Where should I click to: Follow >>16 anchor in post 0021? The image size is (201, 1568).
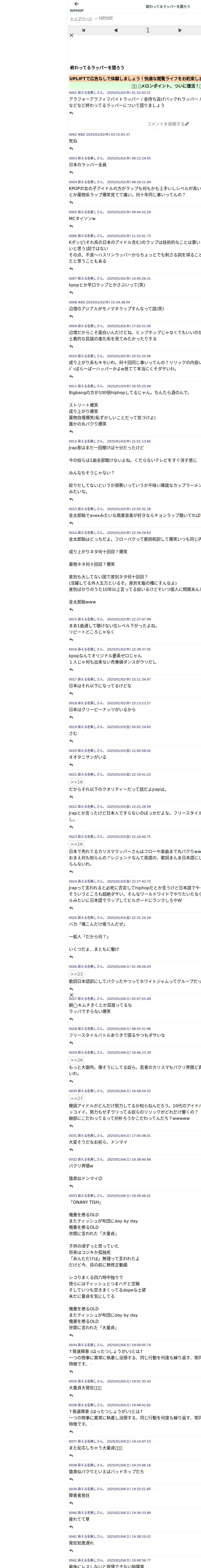76,782
